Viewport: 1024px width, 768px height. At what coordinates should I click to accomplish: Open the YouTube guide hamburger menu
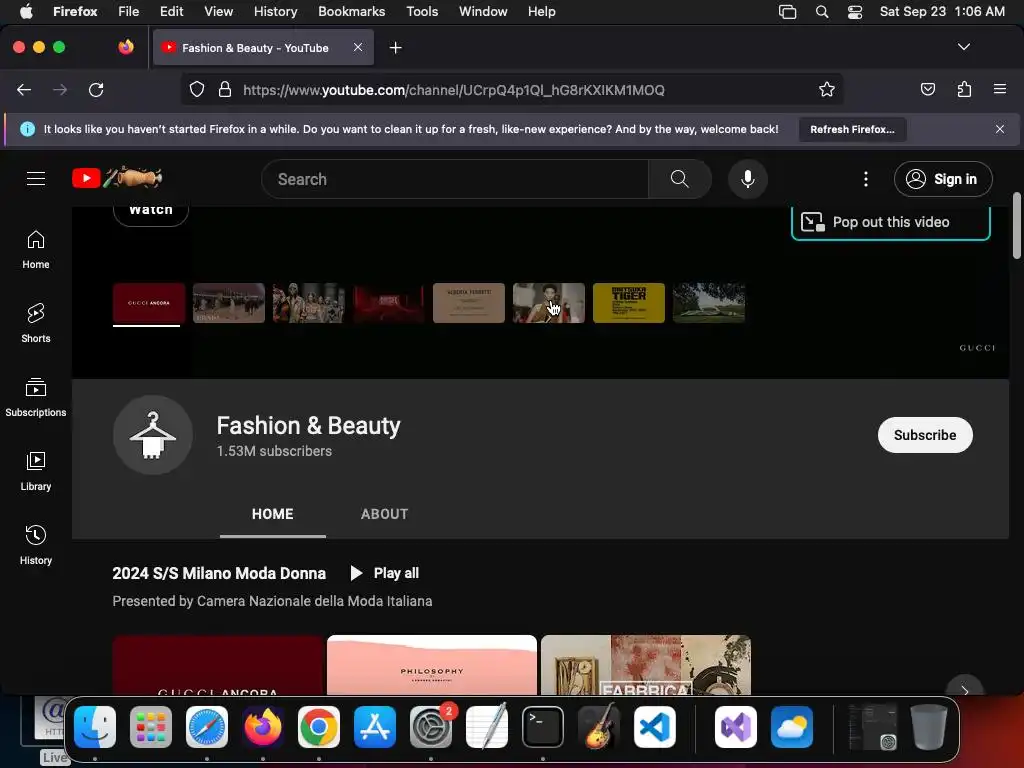(x=36, y=178)
